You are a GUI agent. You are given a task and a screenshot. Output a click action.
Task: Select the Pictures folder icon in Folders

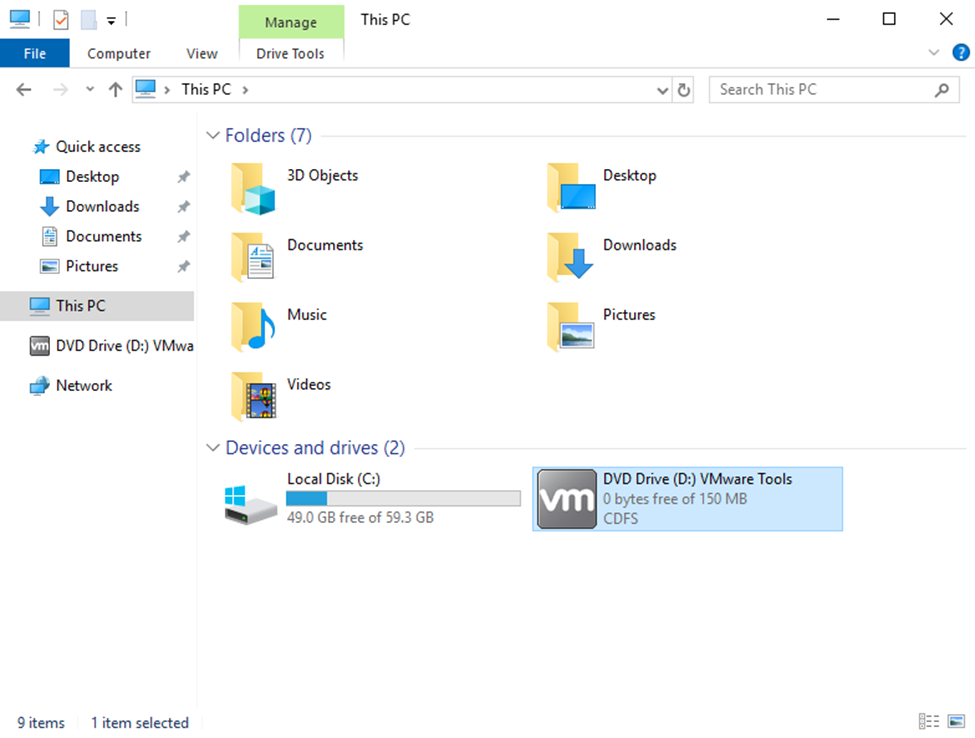pos(571,326)
